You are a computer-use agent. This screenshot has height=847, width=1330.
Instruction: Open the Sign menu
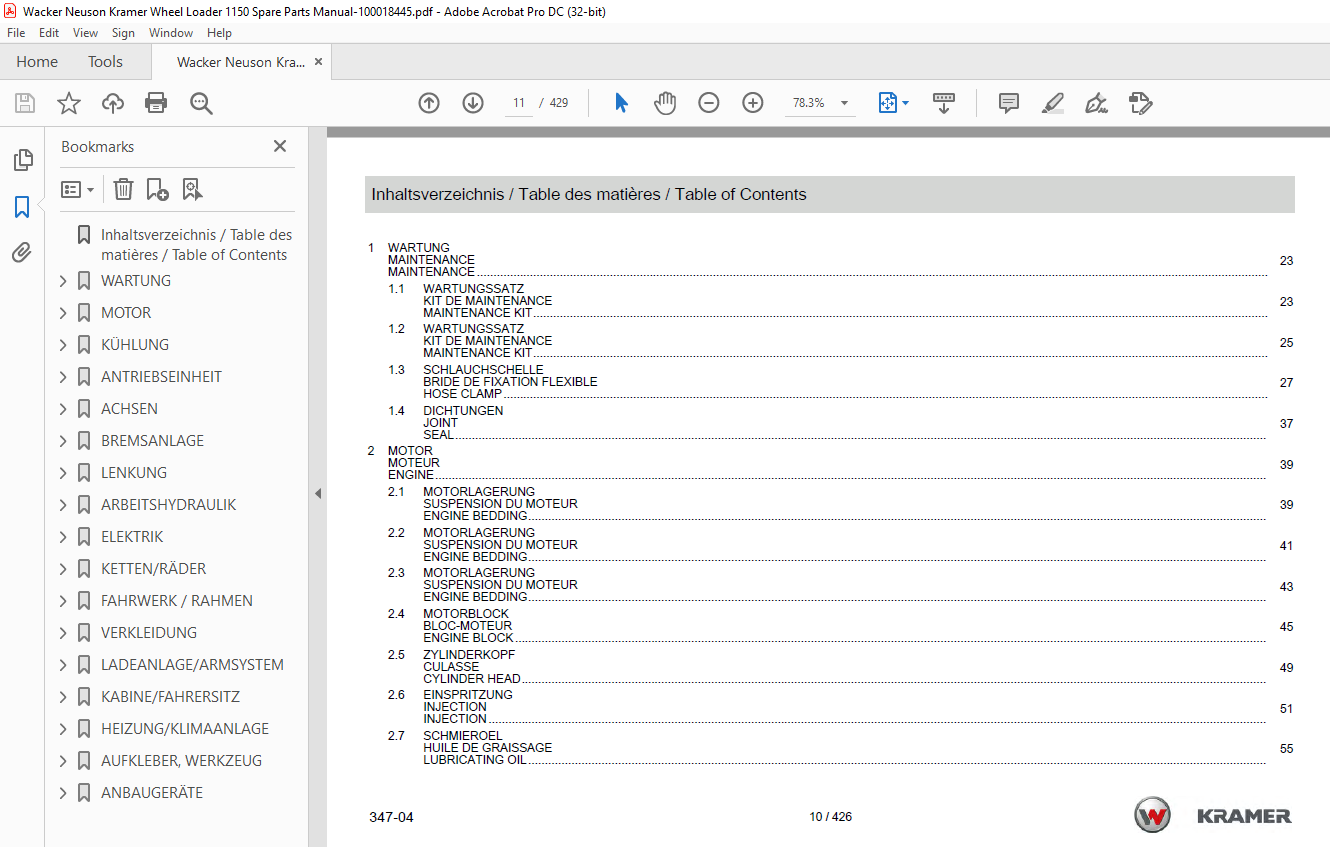coord(123,33)
